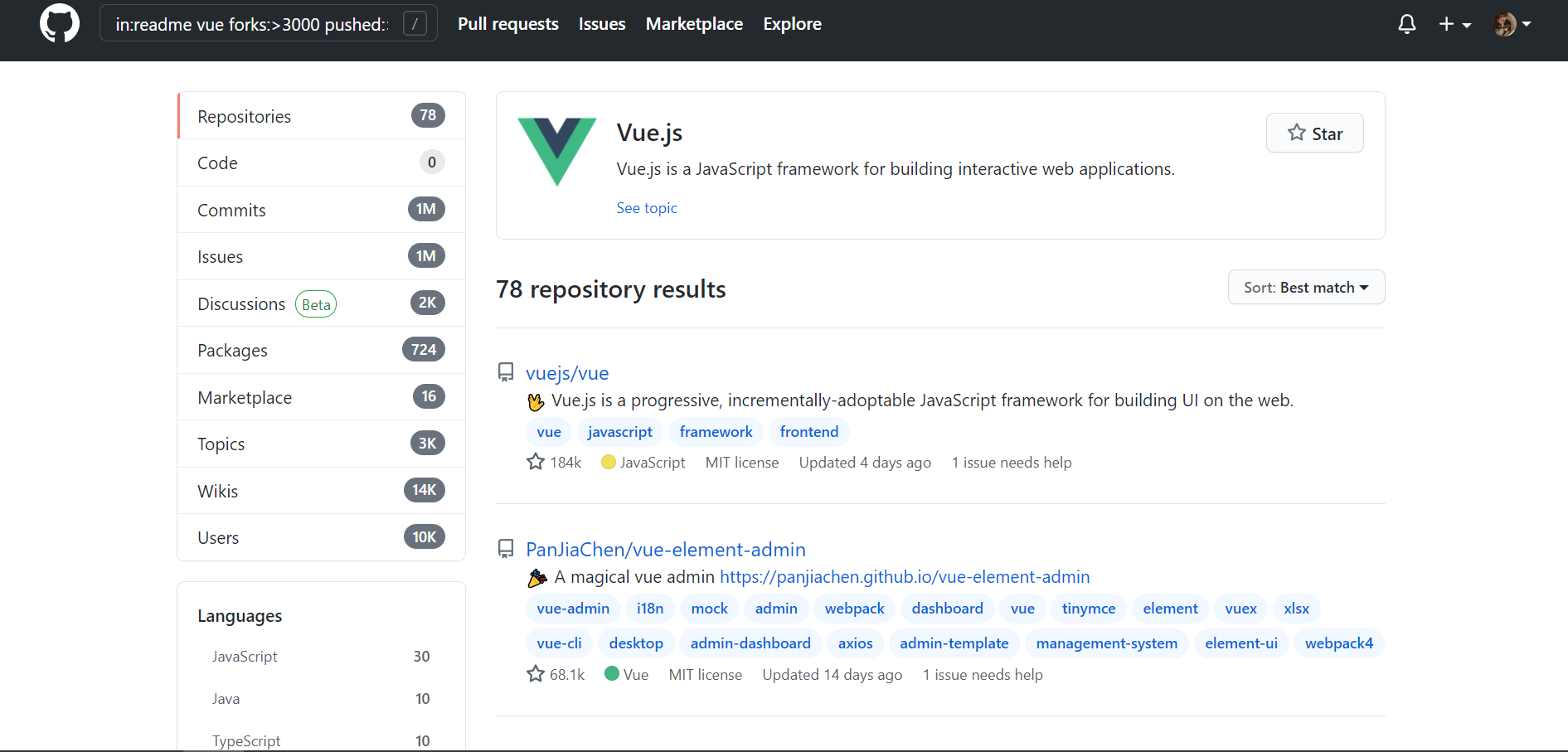The height and width of the screenshot is (752, 1568).
Task: Open the PanJiaChen/vue-element-admin repository
Action: click(666, 550)
